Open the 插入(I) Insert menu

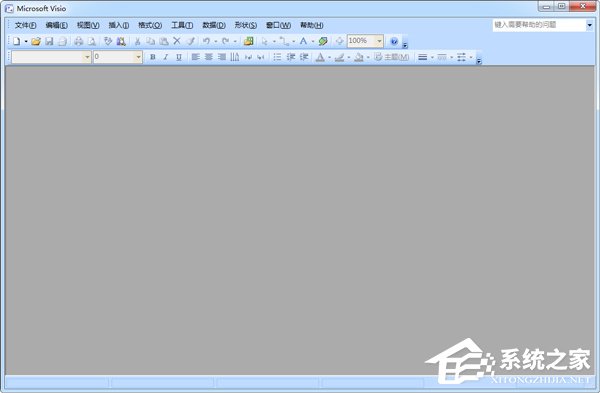[119, 25]
